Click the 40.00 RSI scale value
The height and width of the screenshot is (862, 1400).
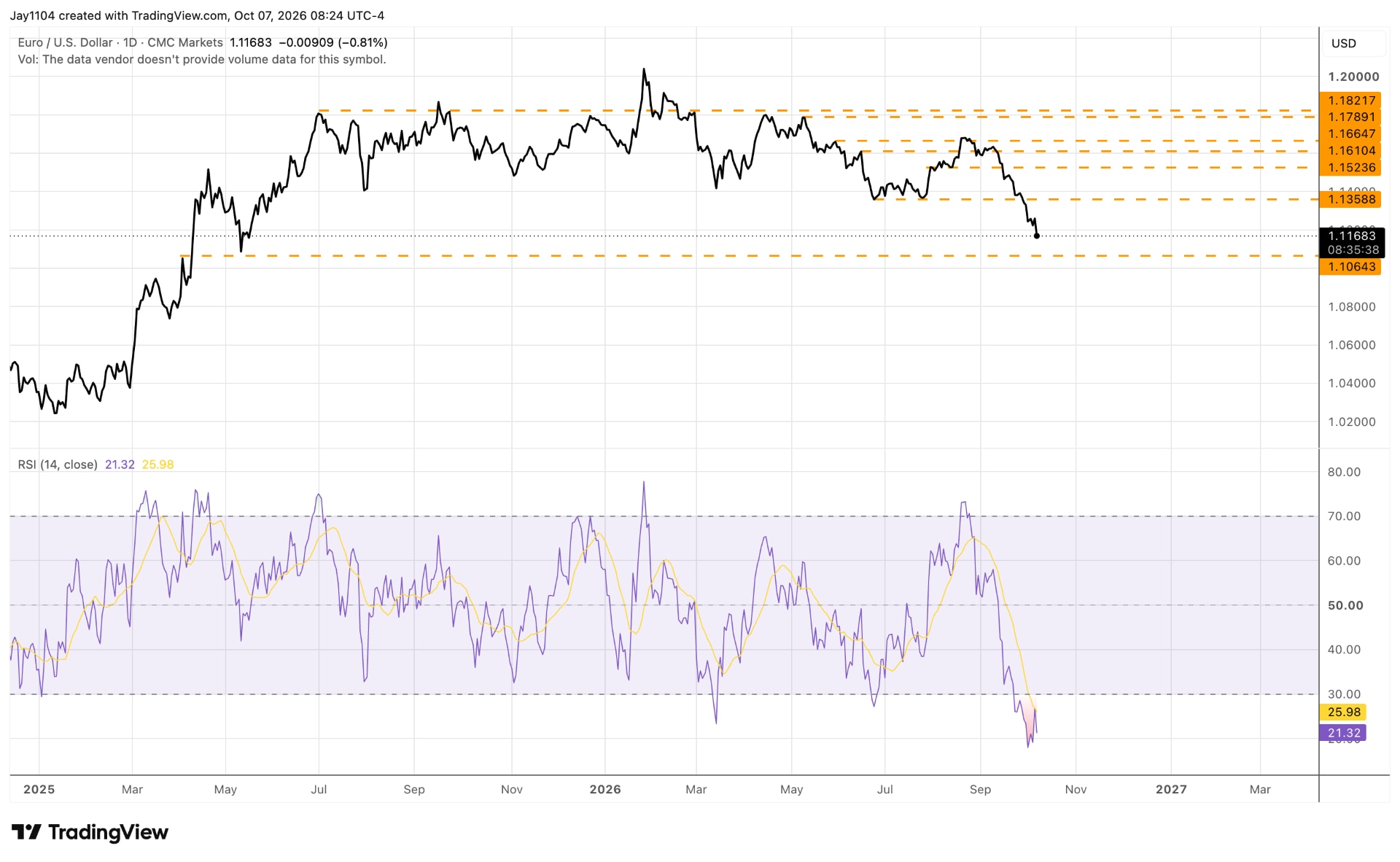coord(1344,650)
